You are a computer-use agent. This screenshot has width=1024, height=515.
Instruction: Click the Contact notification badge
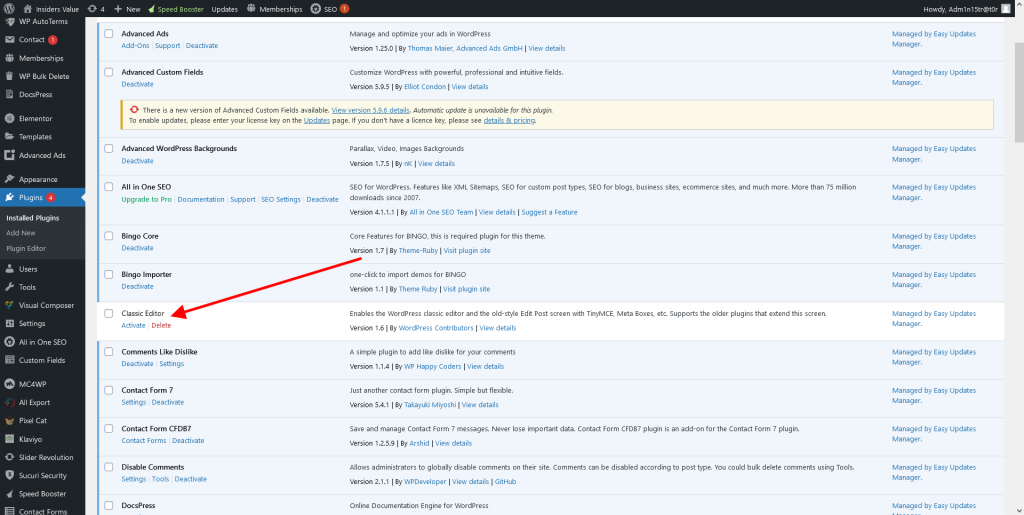(53, 40)
